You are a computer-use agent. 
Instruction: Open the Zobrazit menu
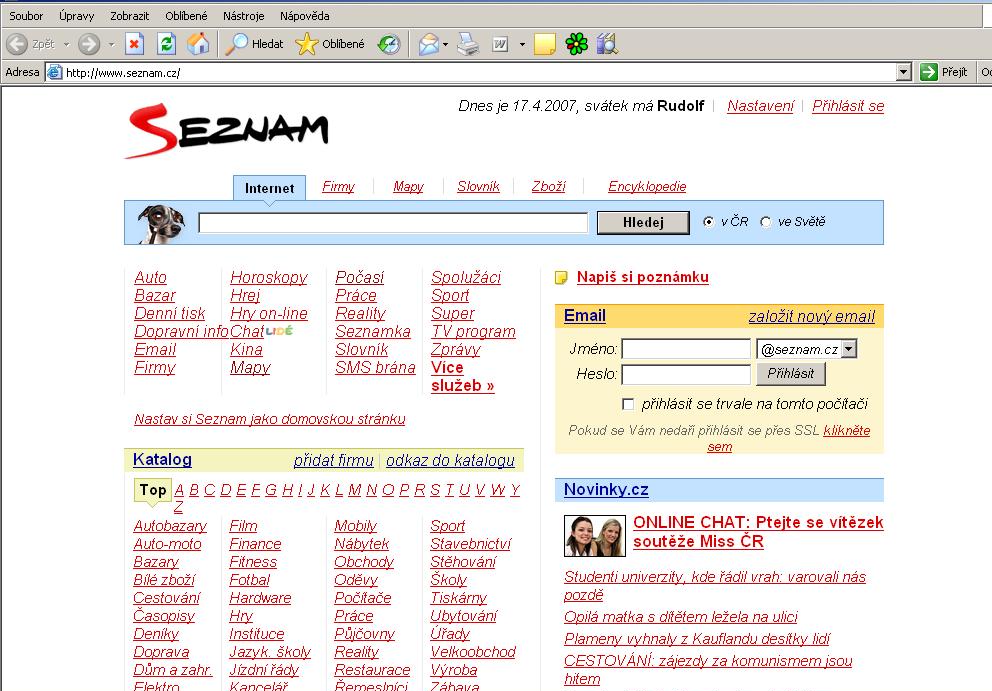click(130, 16)
